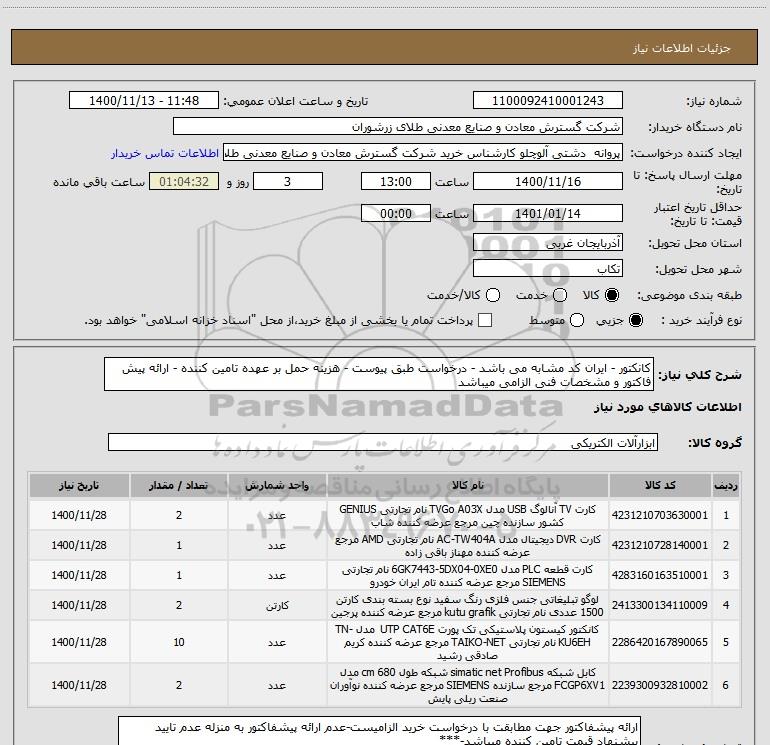Image resolution: width=770 pixels, height=745 pixels.
Task: Click the need number field 1100092410001243
Action: (x=548, y=100)
